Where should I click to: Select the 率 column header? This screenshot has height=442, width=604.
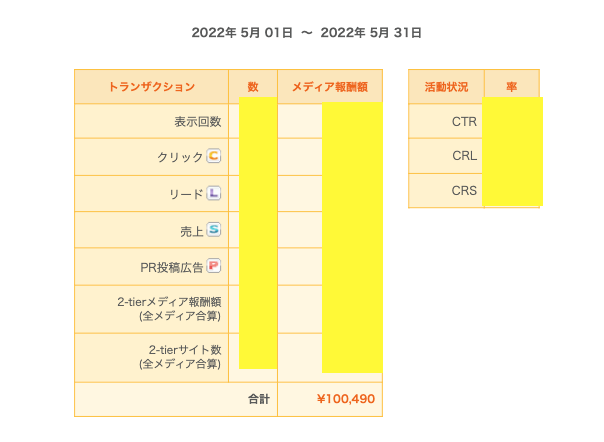(511, 87)
